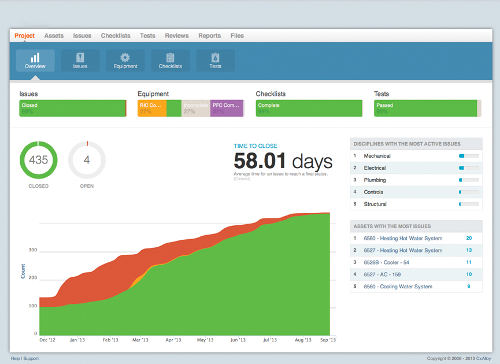Image resolution: width=500 pixels, height=364 pixels.
Task: Click the Dec '12 label on the chart axis
Action: (x=47, y=340)
